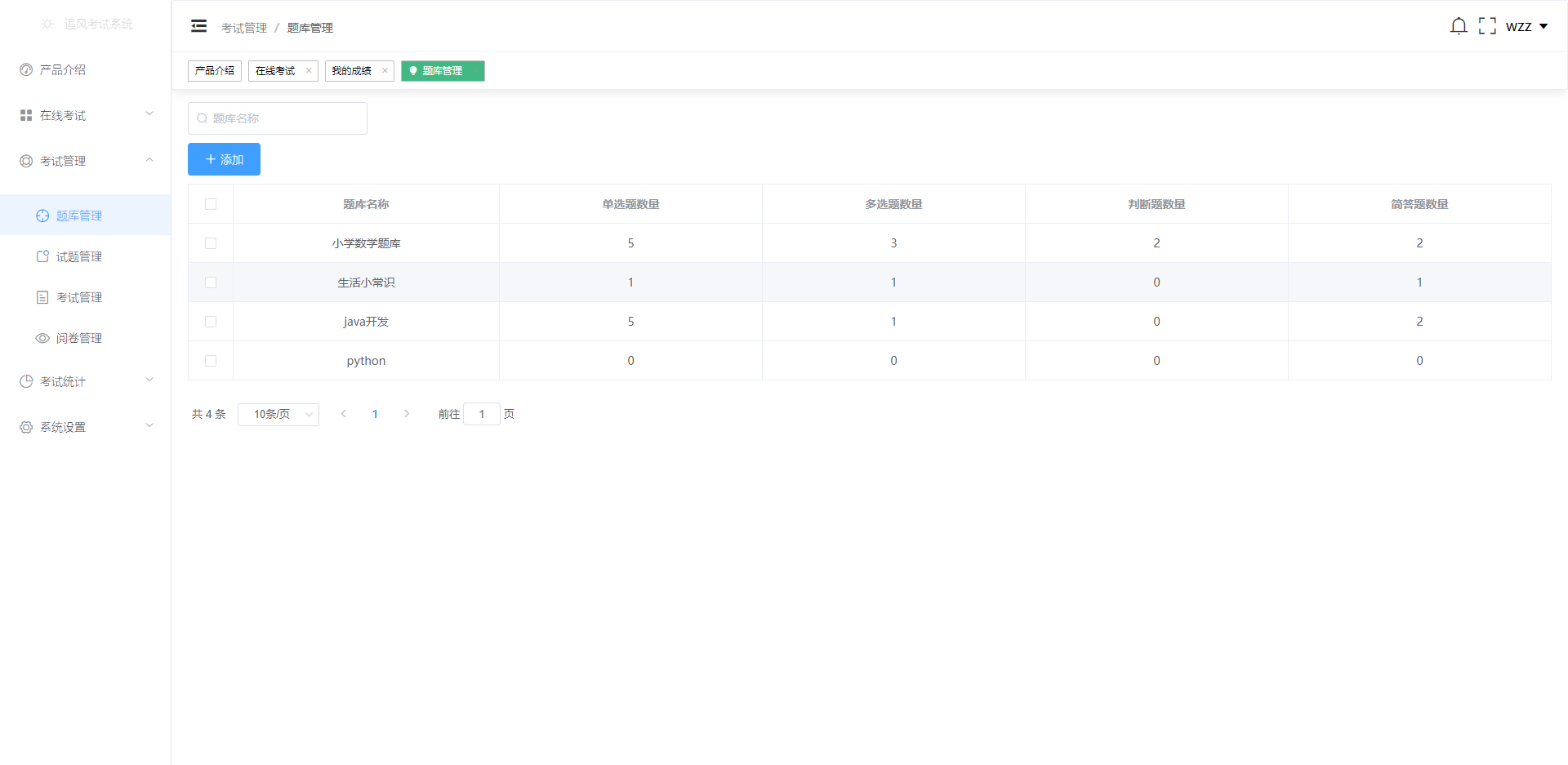The width and height of the screenshot is (1568, 765).
Task: Go to next page arrow
Action: (407, 414)
